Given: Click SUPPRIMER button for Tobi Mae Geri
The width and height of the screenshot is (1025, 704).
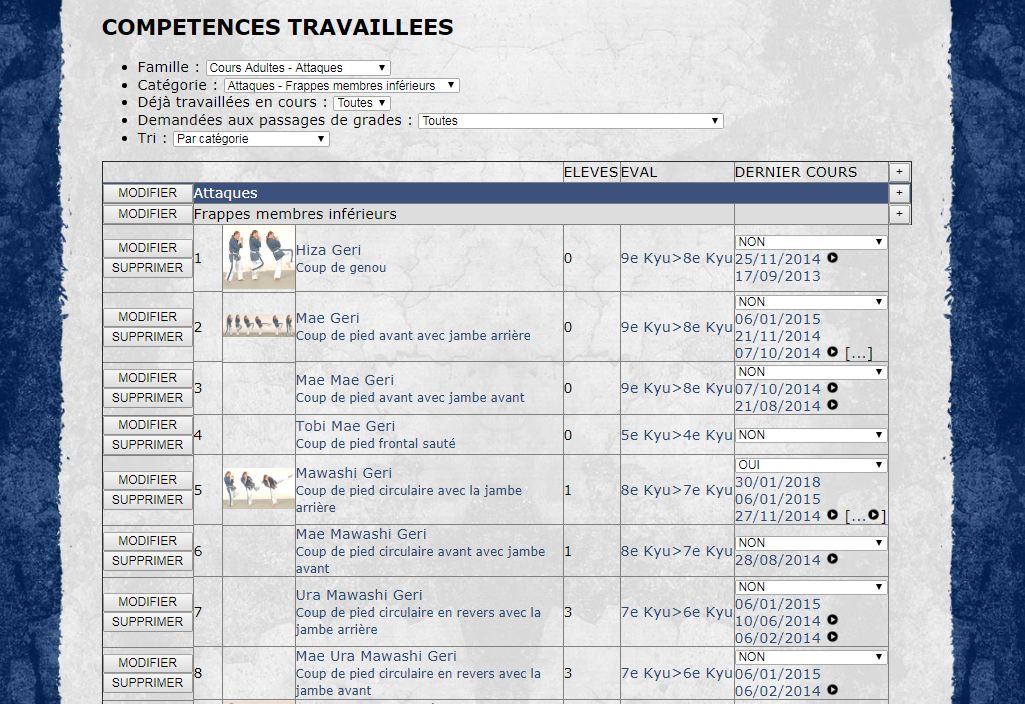Looking at the screenshot, I should 147,444.
